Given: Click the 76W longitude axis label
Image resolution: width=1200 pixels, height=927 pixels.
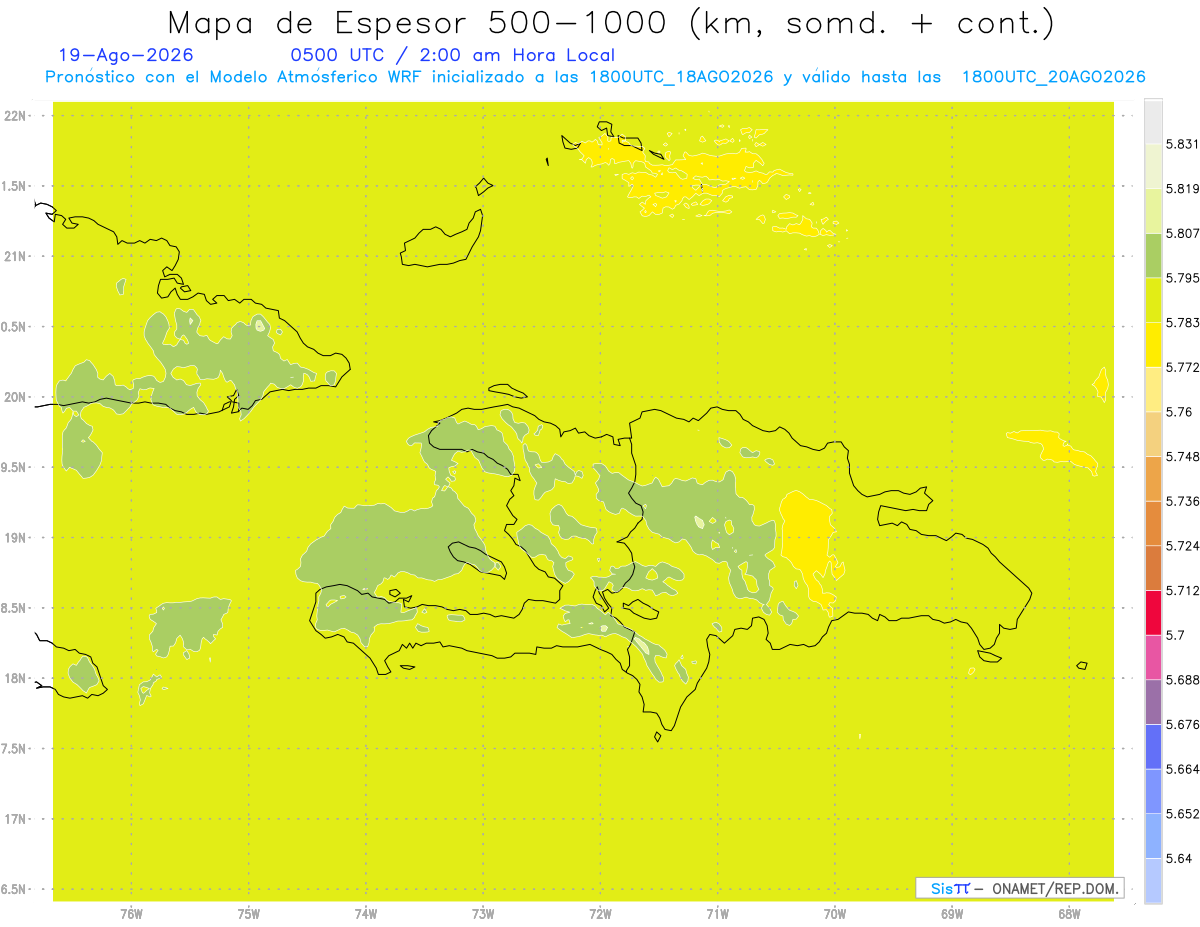Looking at the screenshot, I should click(131, 914).
